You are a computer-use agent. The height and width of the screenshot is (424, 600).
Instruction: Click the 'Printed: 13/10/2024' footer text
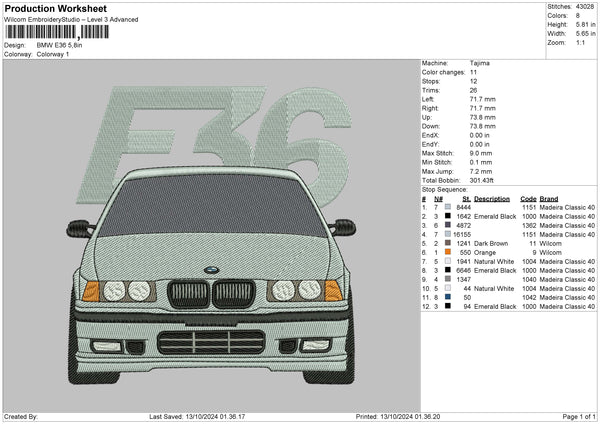(398, 416)
